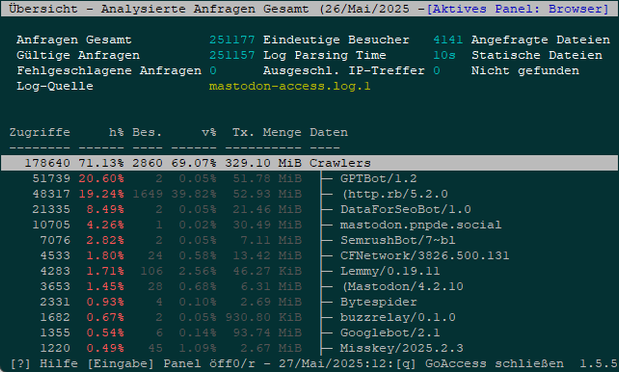Click the Eindeutige Besucher value 4141

[448, 40]
